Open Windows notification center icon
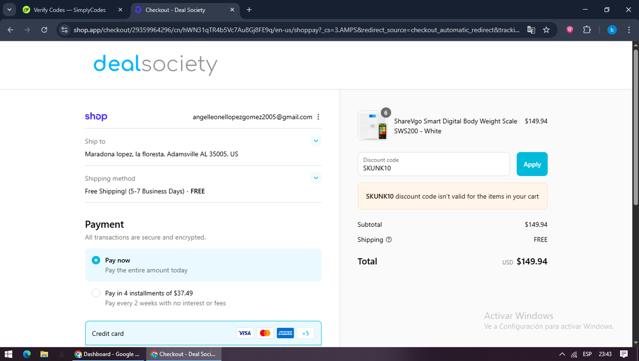 click(x=624, y=354)
